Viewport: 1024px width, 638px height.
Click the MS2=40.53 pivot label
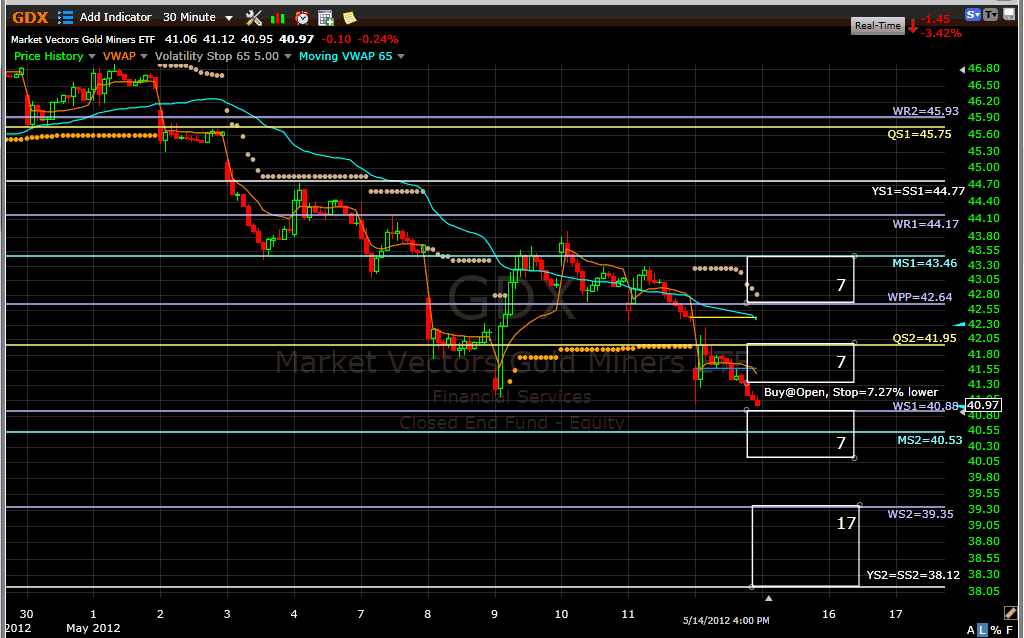930,440
